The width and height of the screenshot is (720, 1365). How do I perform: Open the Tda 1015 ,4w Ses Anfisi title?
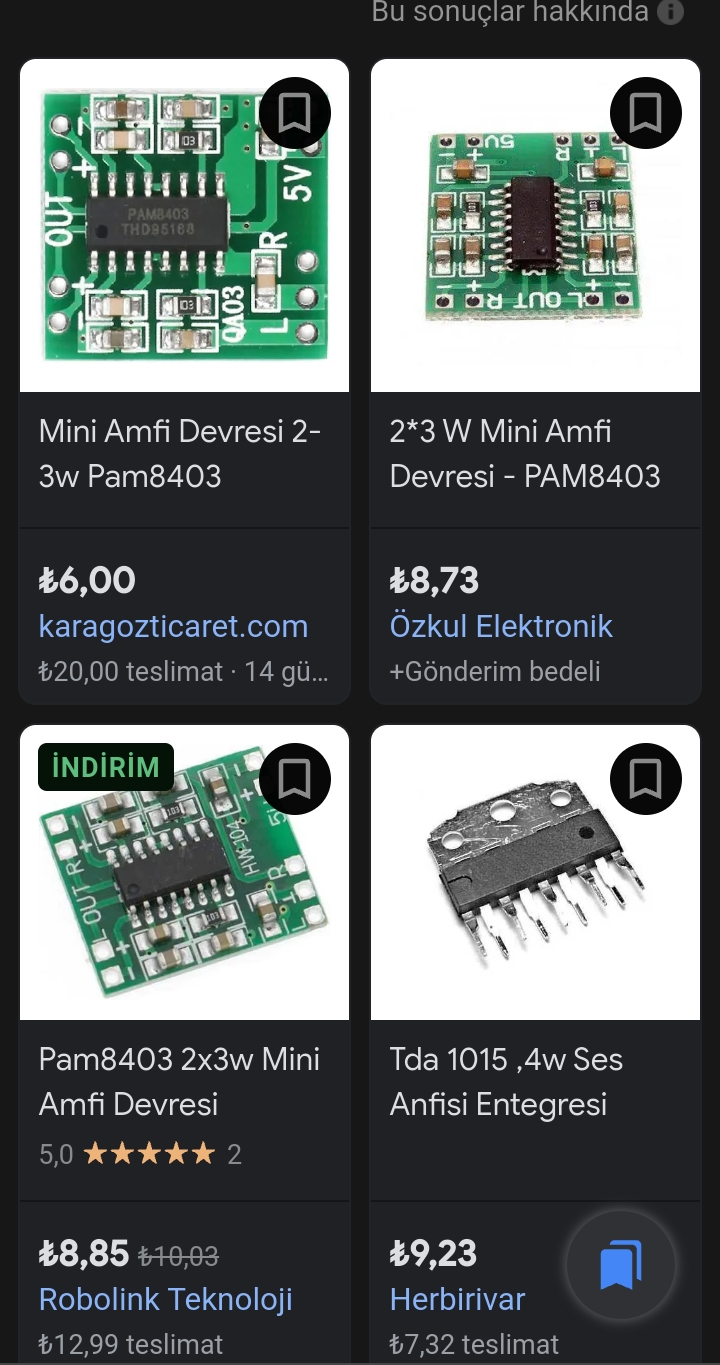tap(506, 1082)
